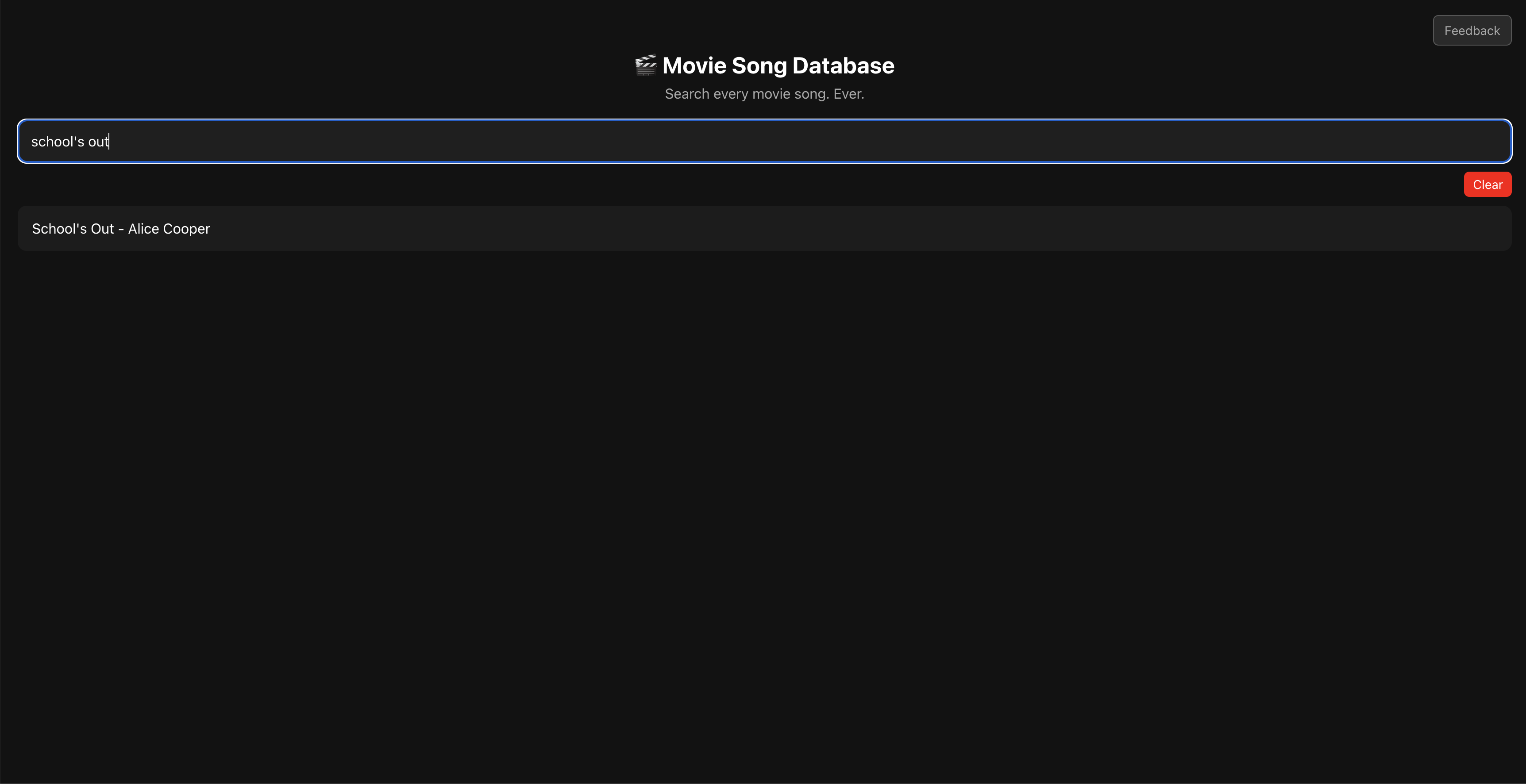Click inside the search input field
Screen dimensions: 1526x784
coord(763,141)
